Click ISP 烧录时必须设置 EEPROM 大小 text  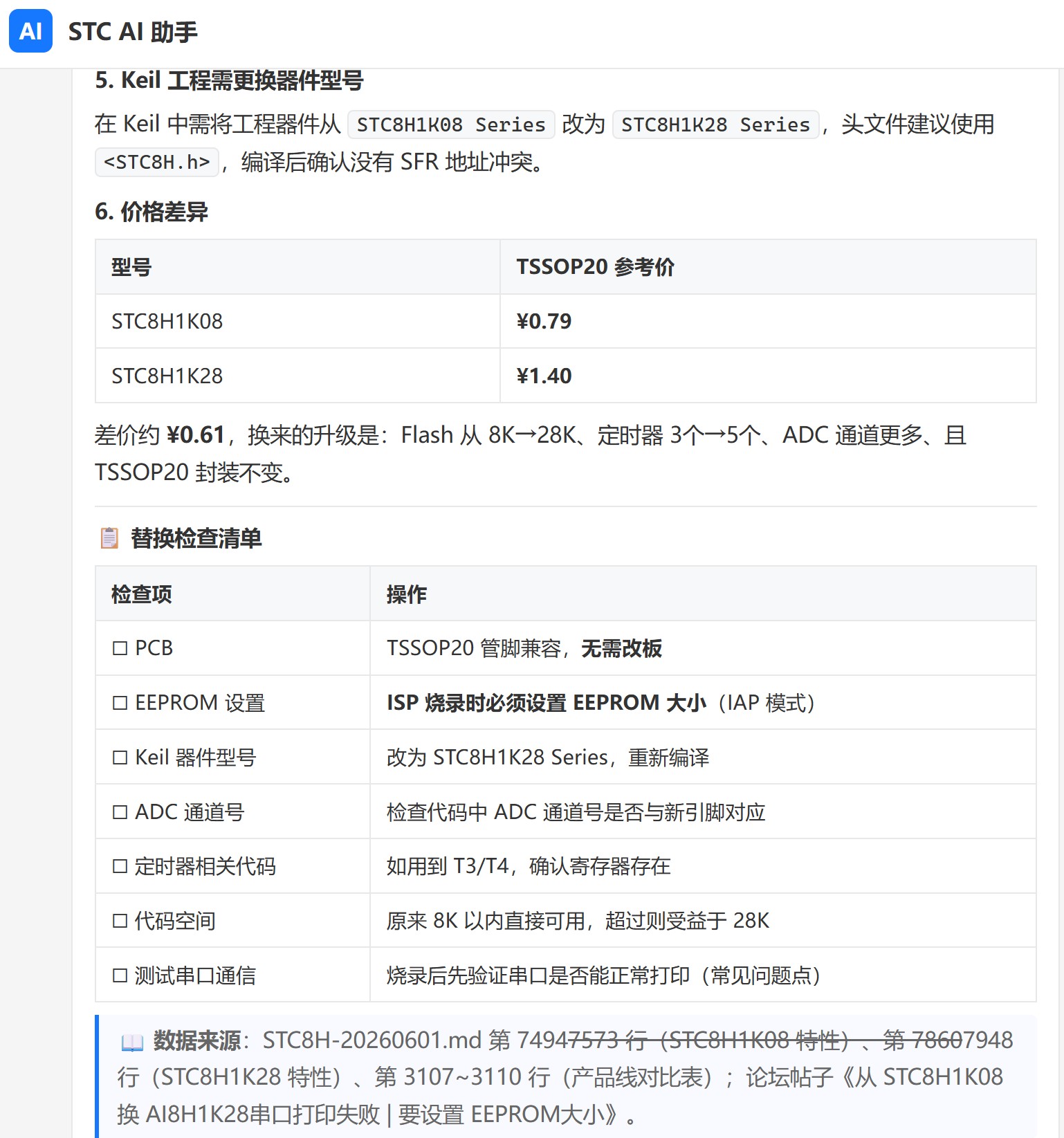pyautogui.click(x=547, y=703)
